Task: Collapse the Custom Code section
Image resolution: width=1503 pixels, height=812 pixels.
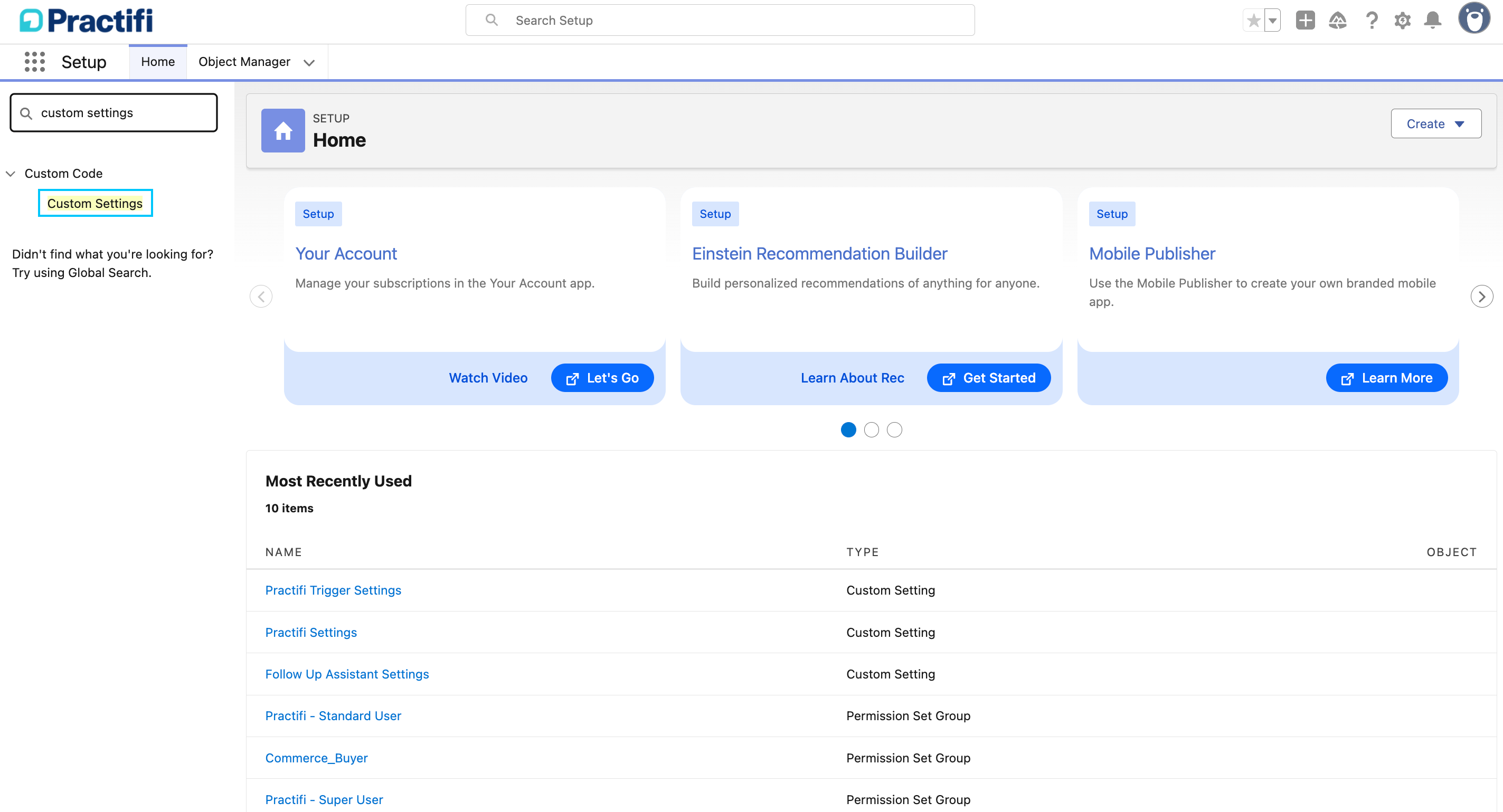Action: (x=11, y=174)
